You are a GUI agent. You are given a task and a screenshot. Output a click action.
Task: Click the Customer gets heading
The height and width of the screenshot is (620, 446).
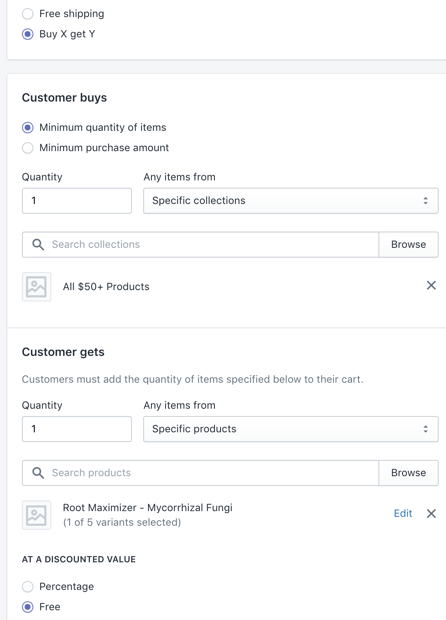[x=63, y=352]
